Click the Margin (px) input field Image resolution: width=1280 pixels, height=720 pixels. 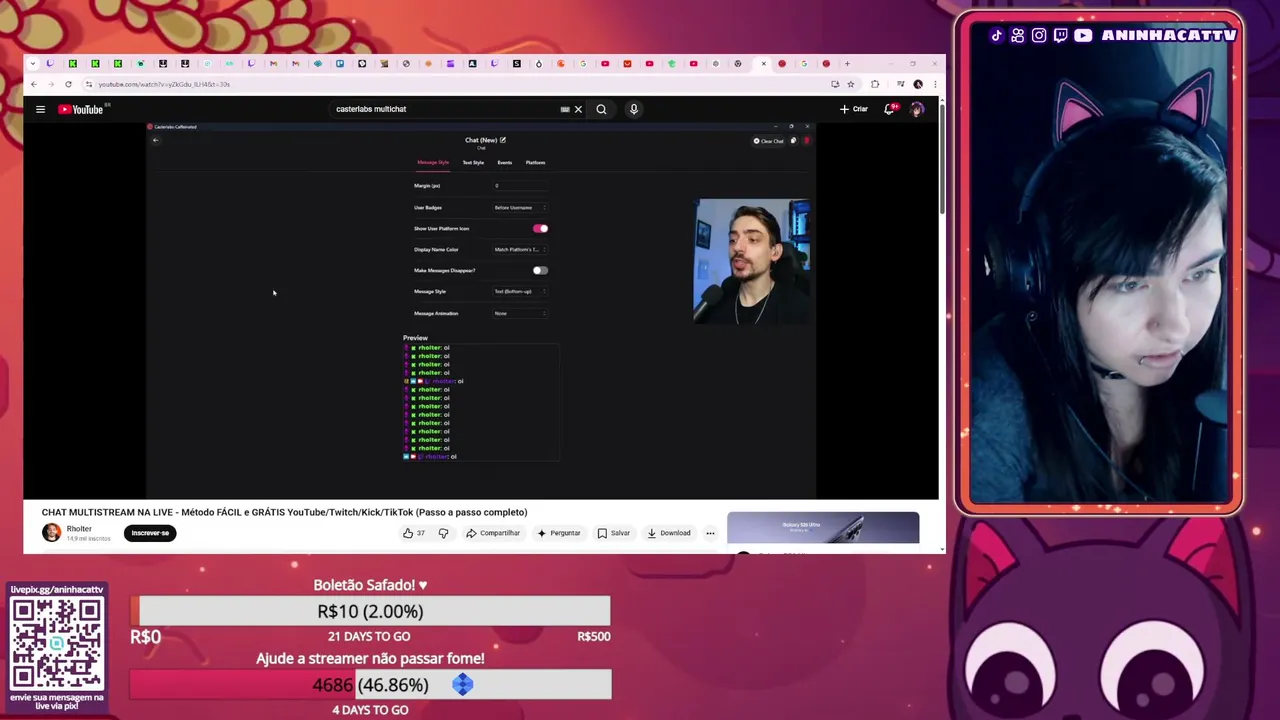[x=520, y=185]
